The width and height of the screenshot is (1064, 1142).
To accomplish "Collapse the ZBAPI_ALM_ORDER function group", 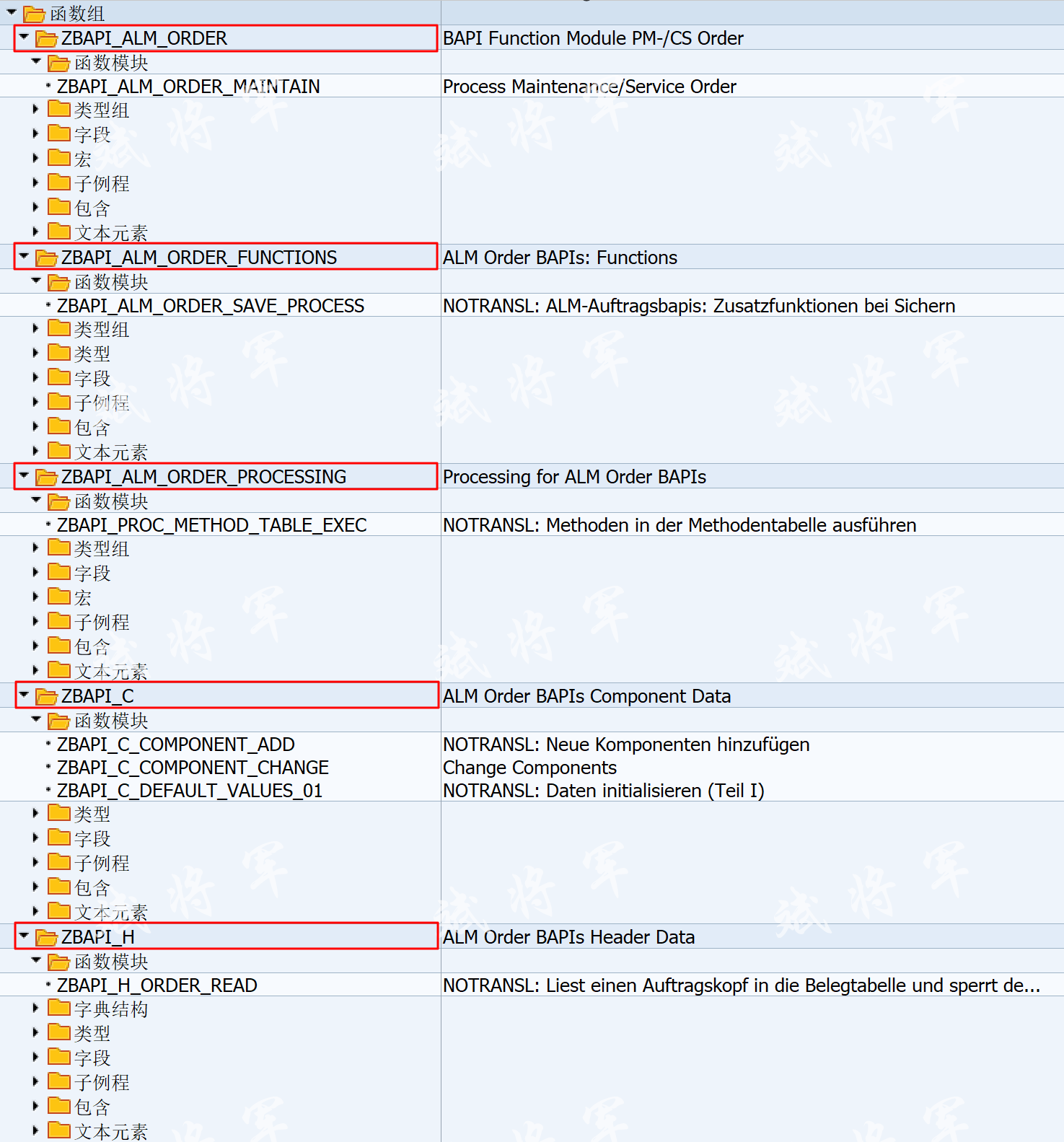I will (x=24, y=37).
